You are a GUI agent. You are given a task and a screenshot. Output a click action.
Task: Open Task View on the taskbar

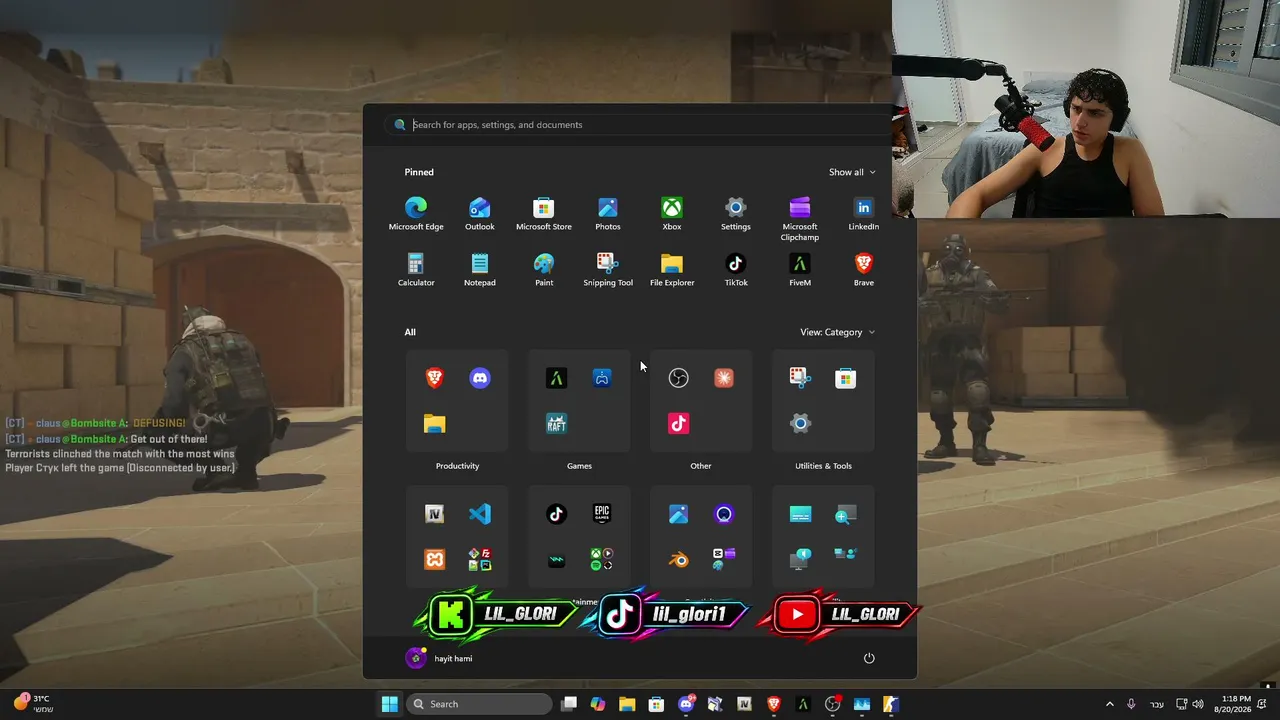(x=569, y=704)
